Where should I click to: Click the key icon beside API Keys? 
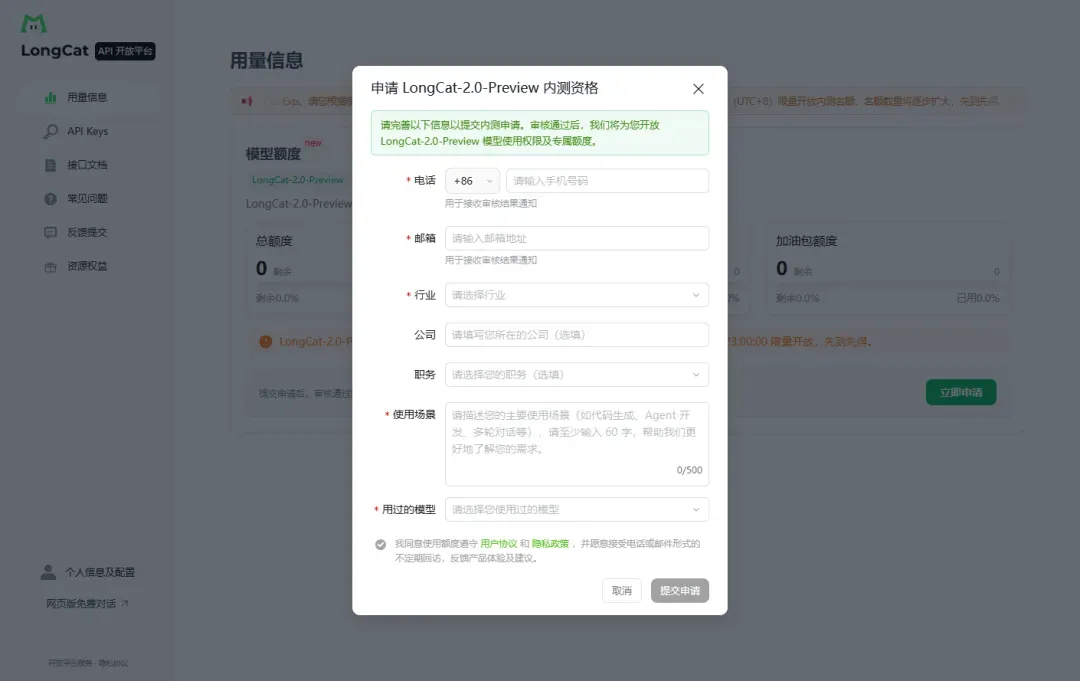51,131
